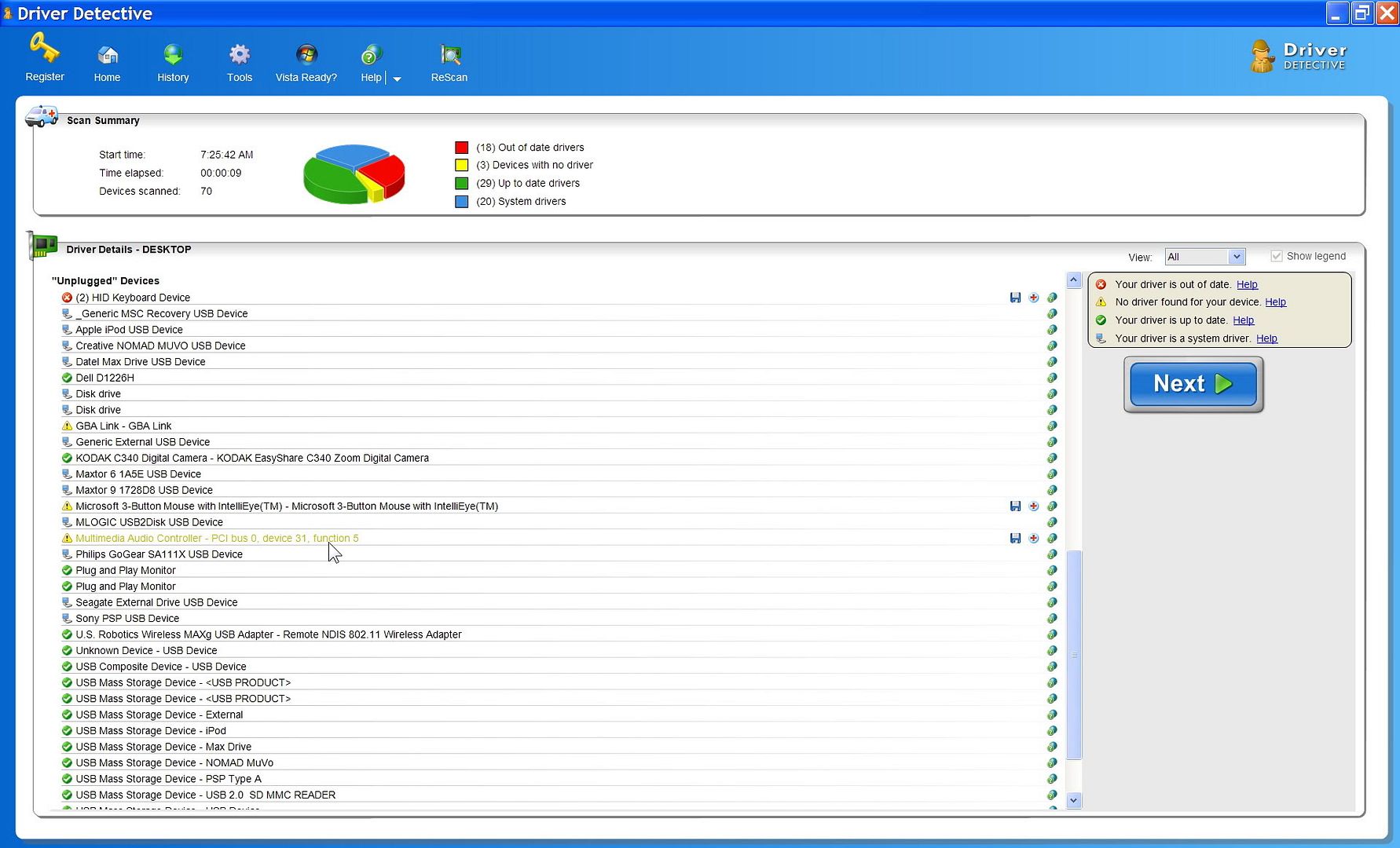The width and height of the screenshot is (1400, 848).
Task: Click the Next button
Action: (x=1193, y=384)
